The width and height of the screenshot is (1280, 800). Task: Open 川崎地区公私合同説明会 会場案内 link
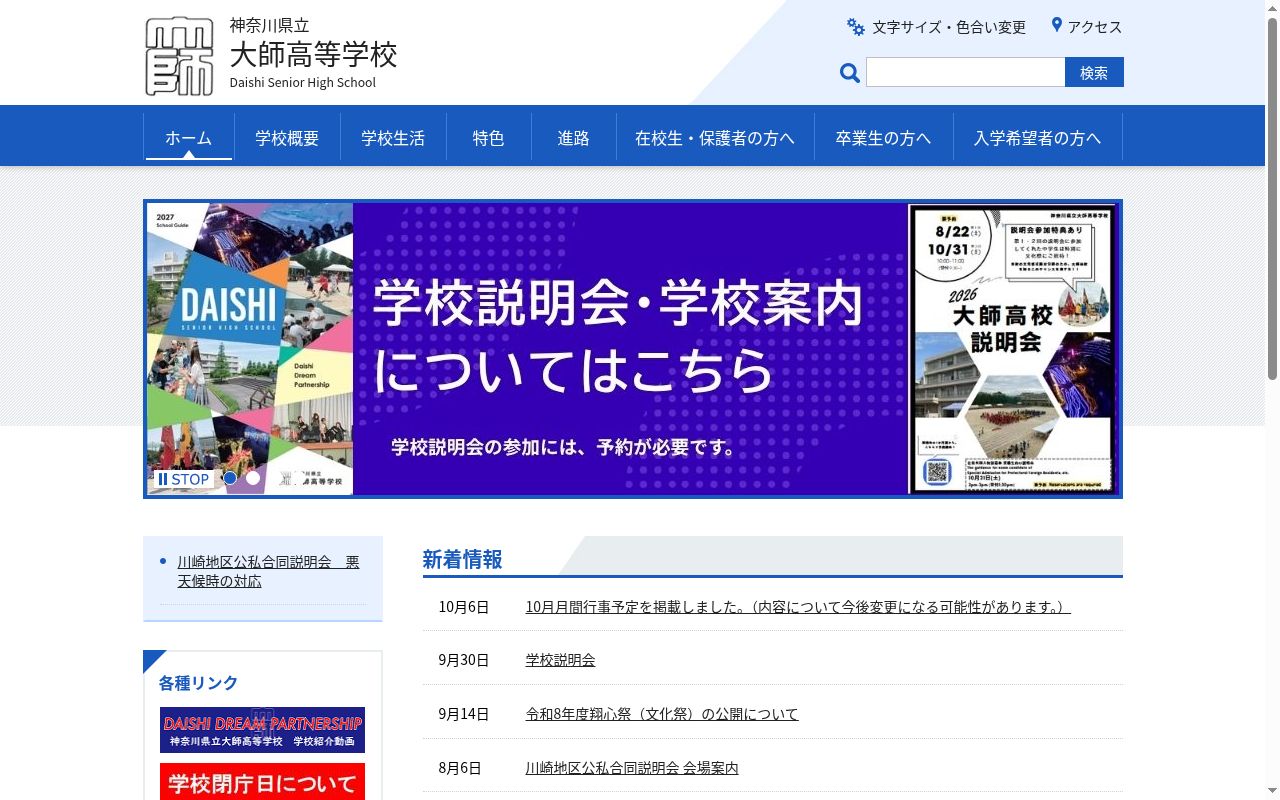pos(632,768)
